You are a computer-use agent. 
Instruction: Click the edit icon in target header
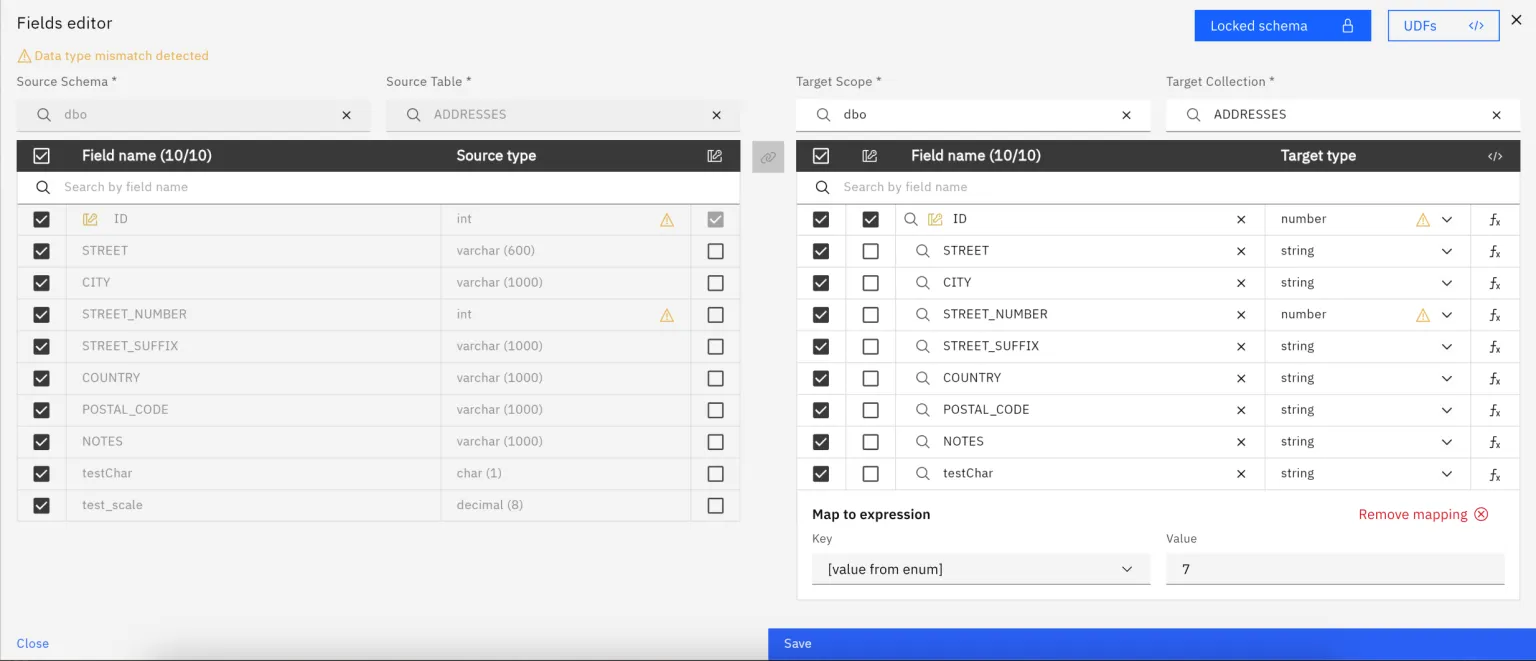(870, 156)
